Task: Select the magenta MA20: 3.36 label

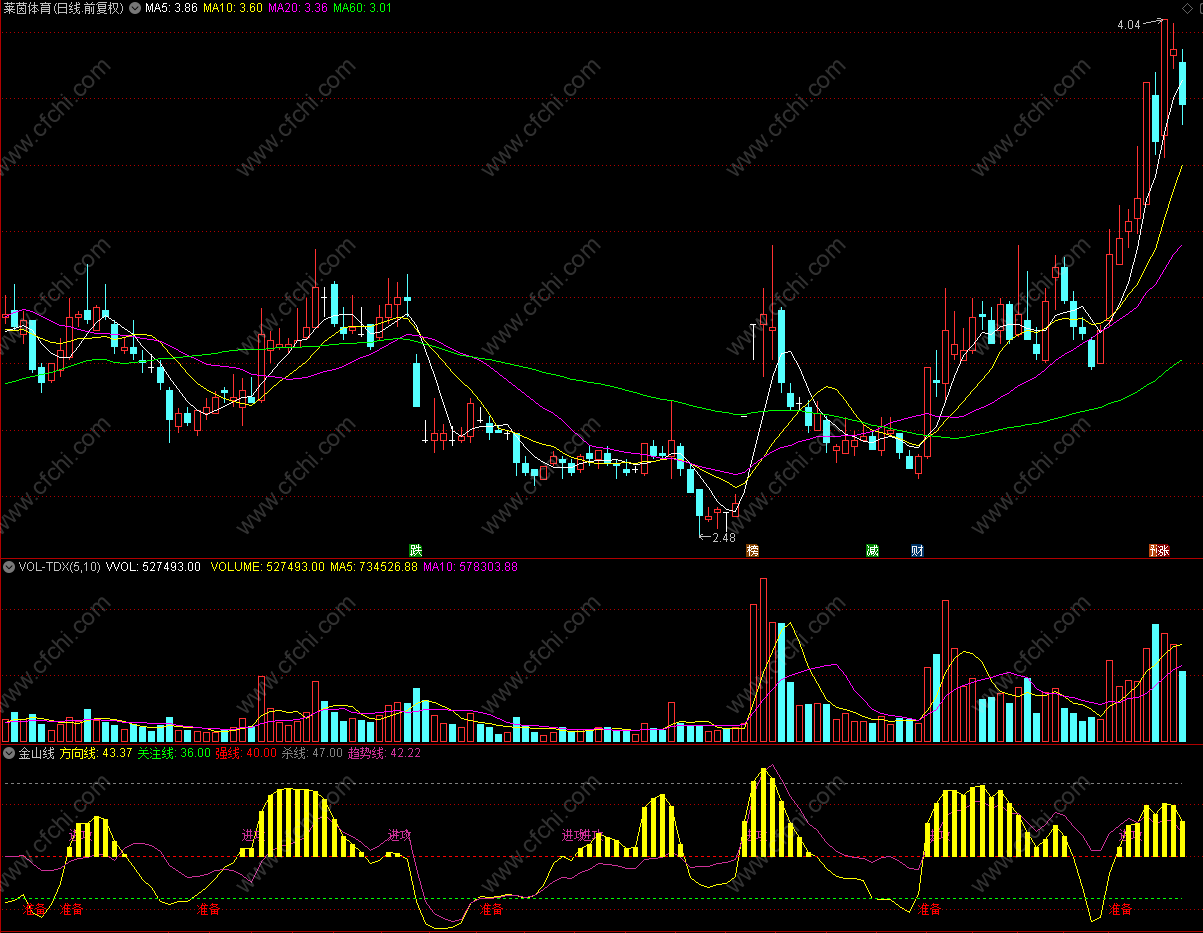Action: click(298, 8)
